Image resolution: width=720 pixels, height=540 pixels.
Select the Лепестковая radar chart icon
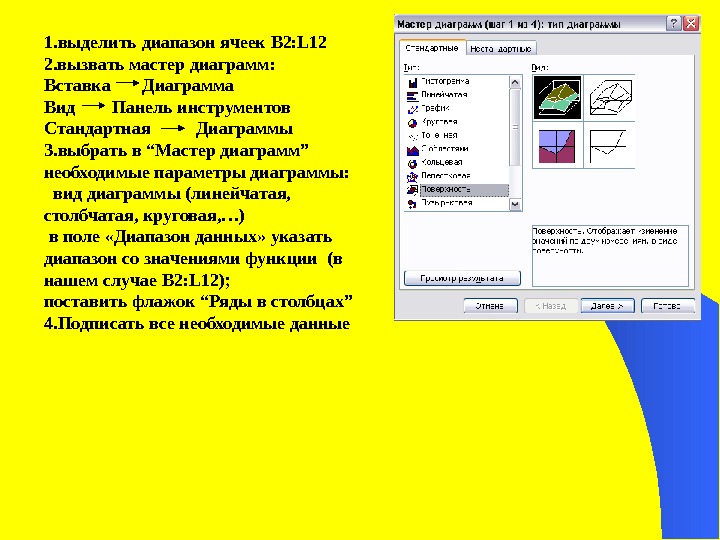(x=412, y=177)
